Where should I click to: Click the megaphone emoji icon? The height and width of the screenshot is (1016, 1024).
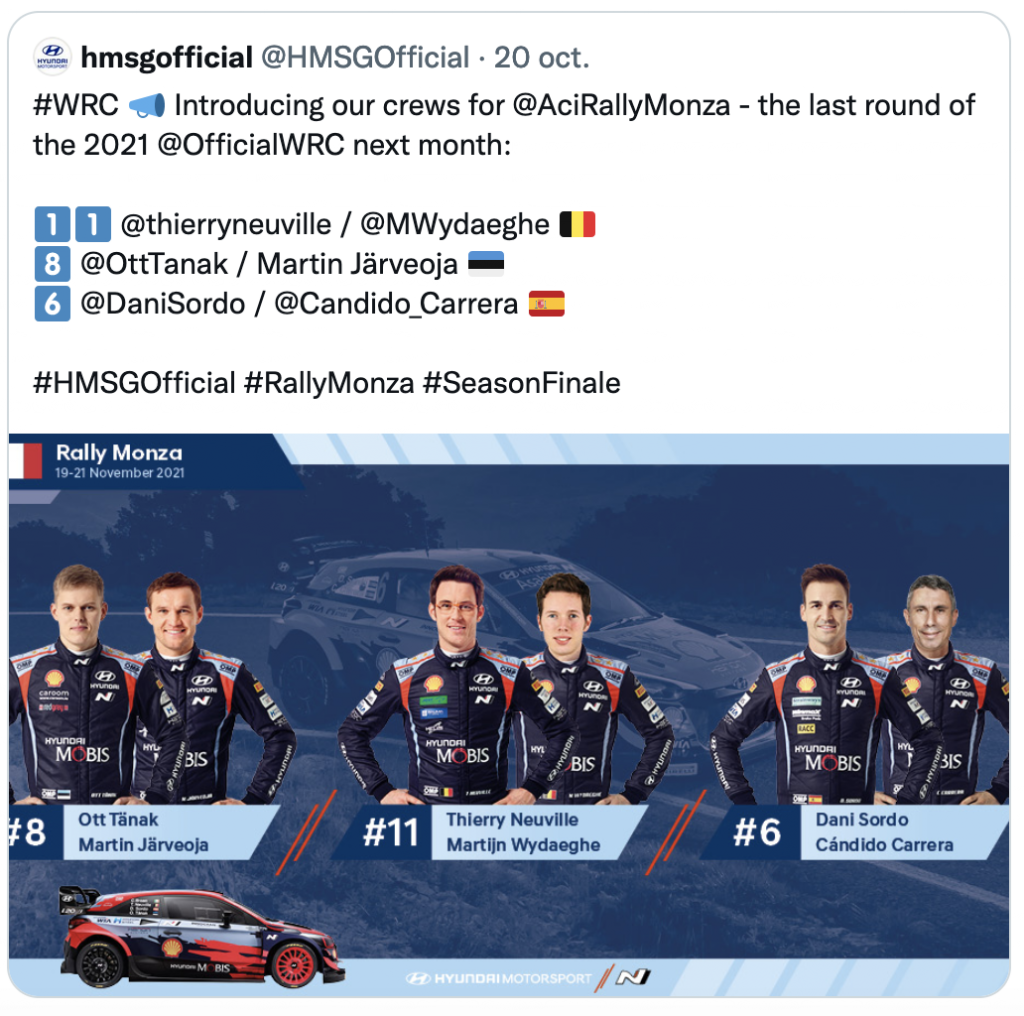147,105
